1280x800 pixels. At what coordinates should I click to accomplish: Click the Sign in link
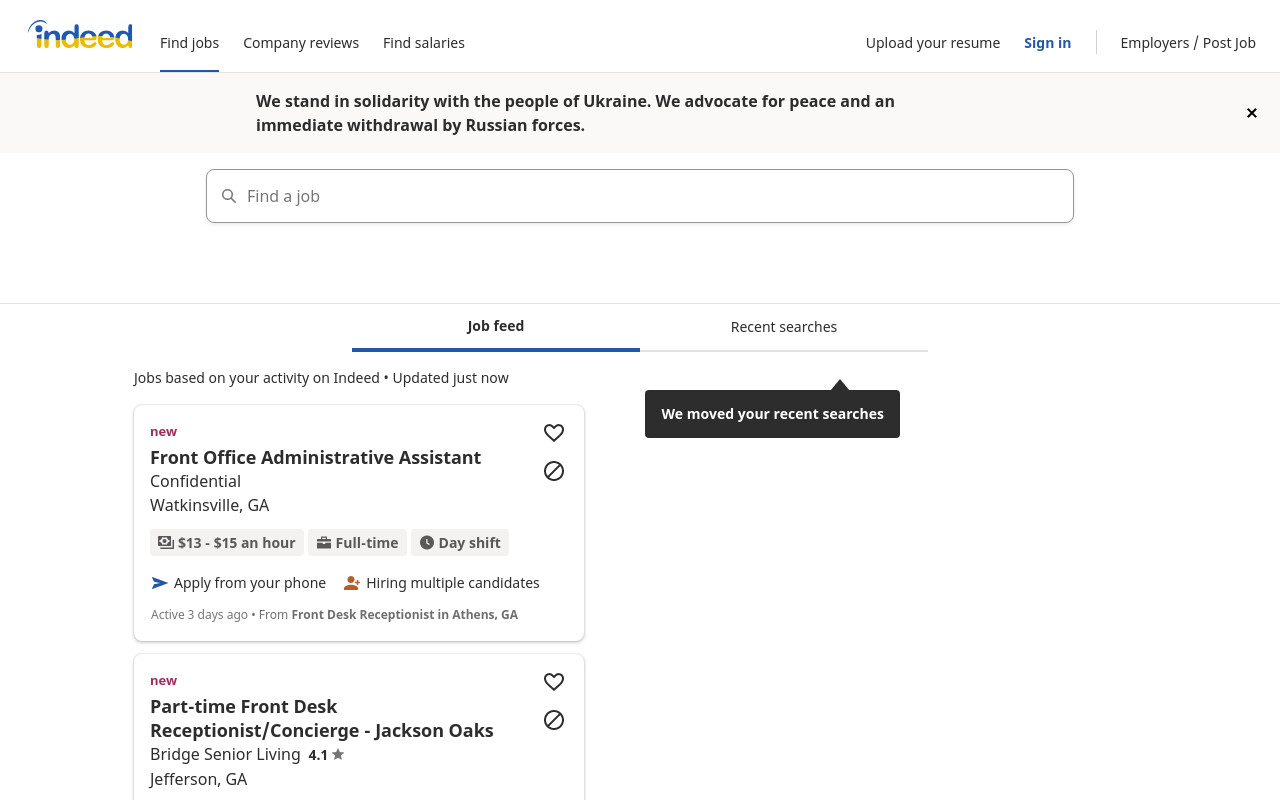click(1047, 43)
